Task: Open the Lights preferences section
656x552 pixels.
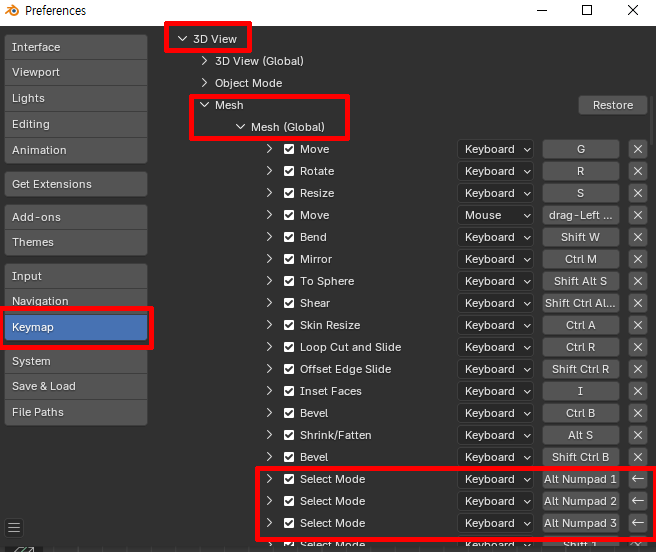Action: point(76,98)
